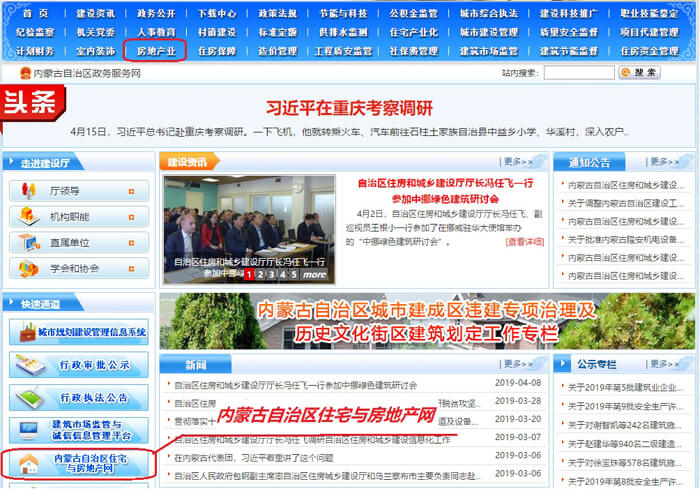Select slide 3 in the photo slideshow

click(271, 275)
